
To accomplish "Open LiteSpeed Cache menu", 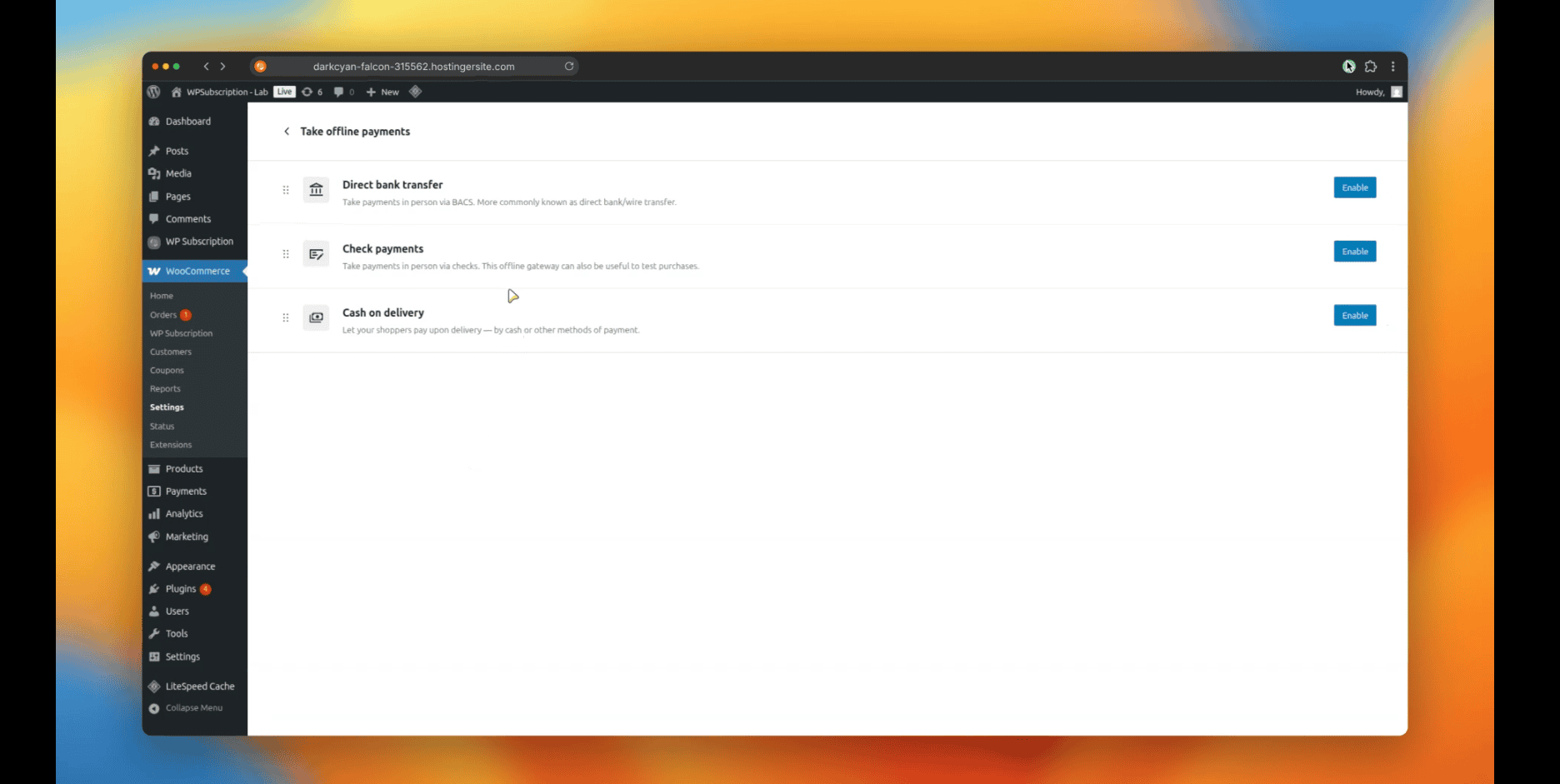I will (x=194, y=687).
